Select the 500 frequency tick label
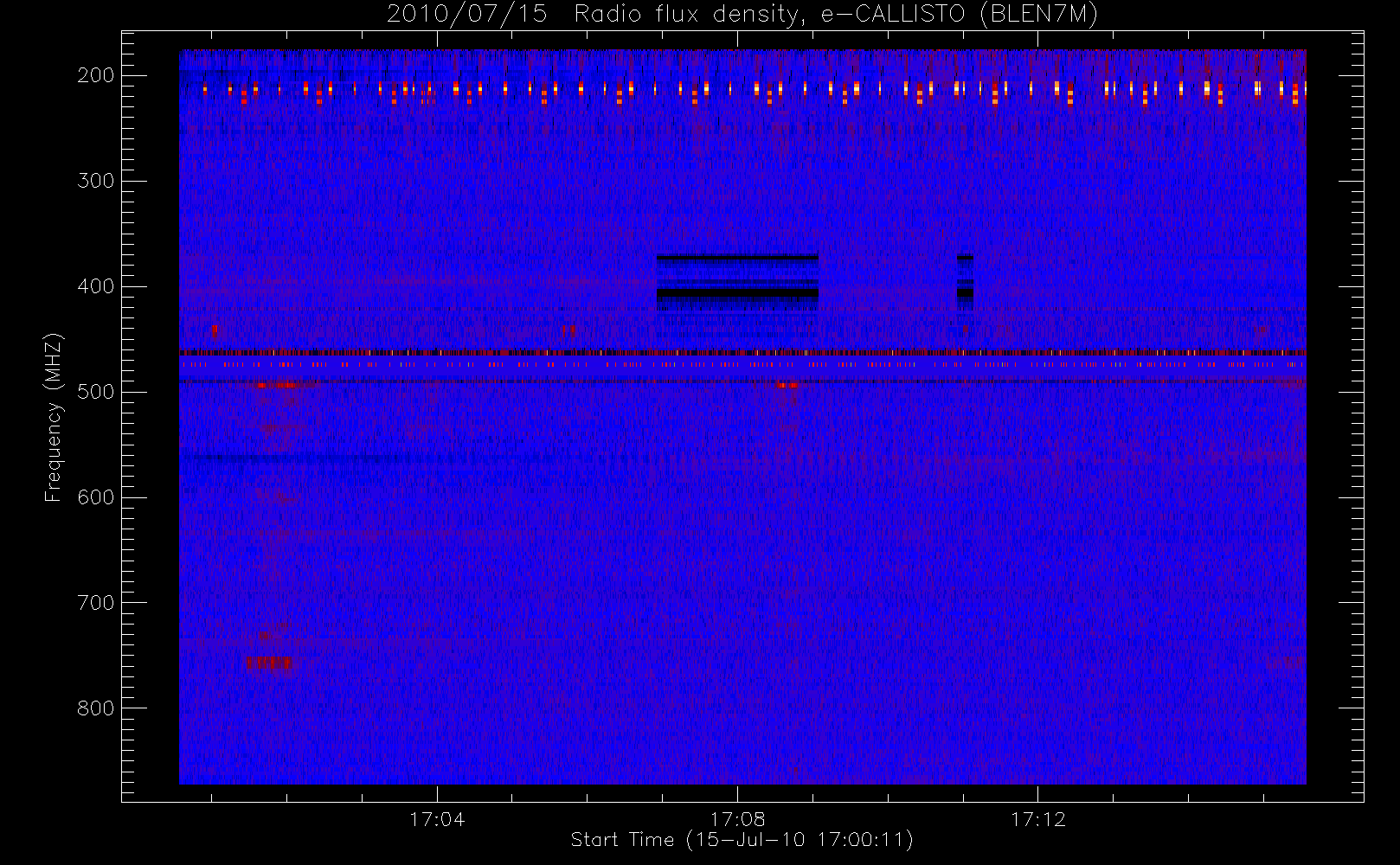This screenshot has height=865, width=1400. [x=96, y=392]
